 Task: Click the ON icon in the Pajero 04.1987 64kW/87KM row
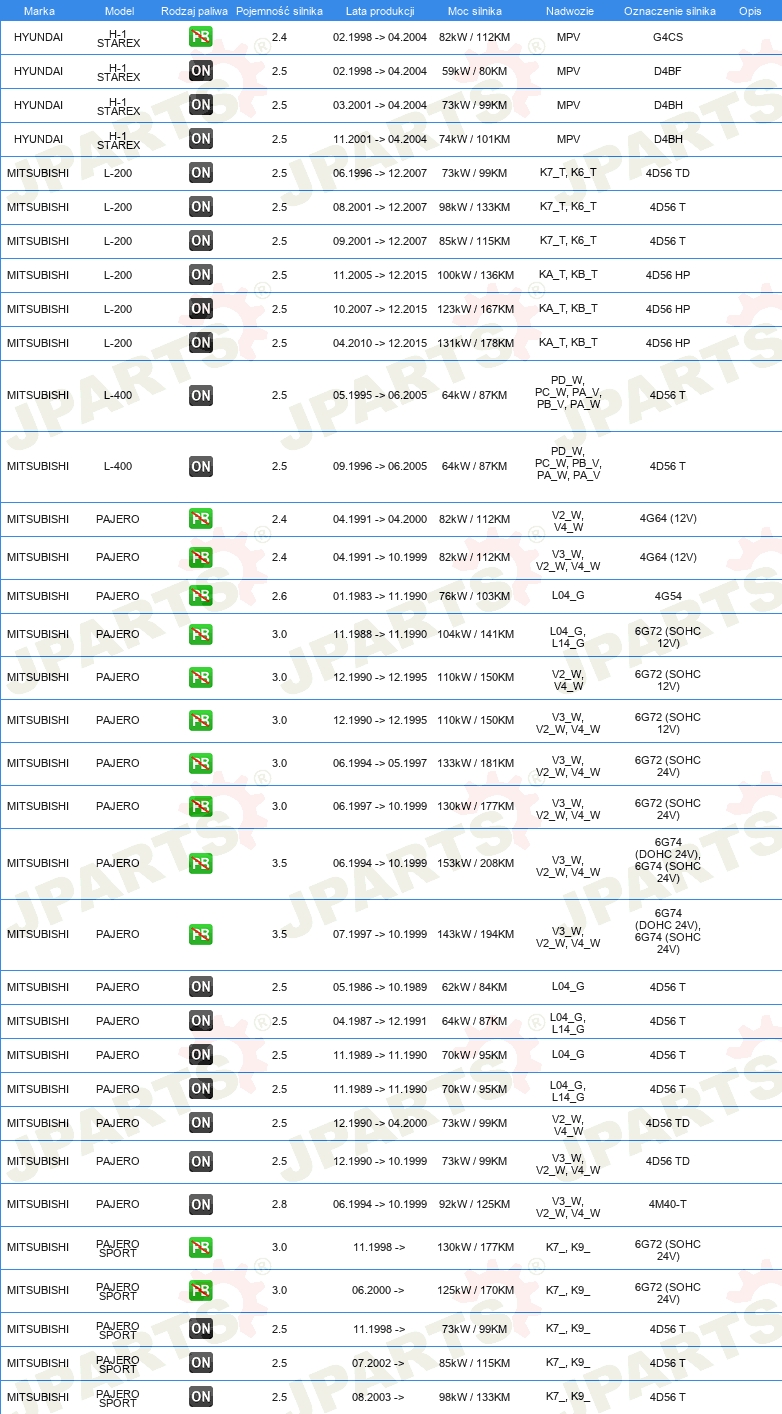[x=201, y=1021]
